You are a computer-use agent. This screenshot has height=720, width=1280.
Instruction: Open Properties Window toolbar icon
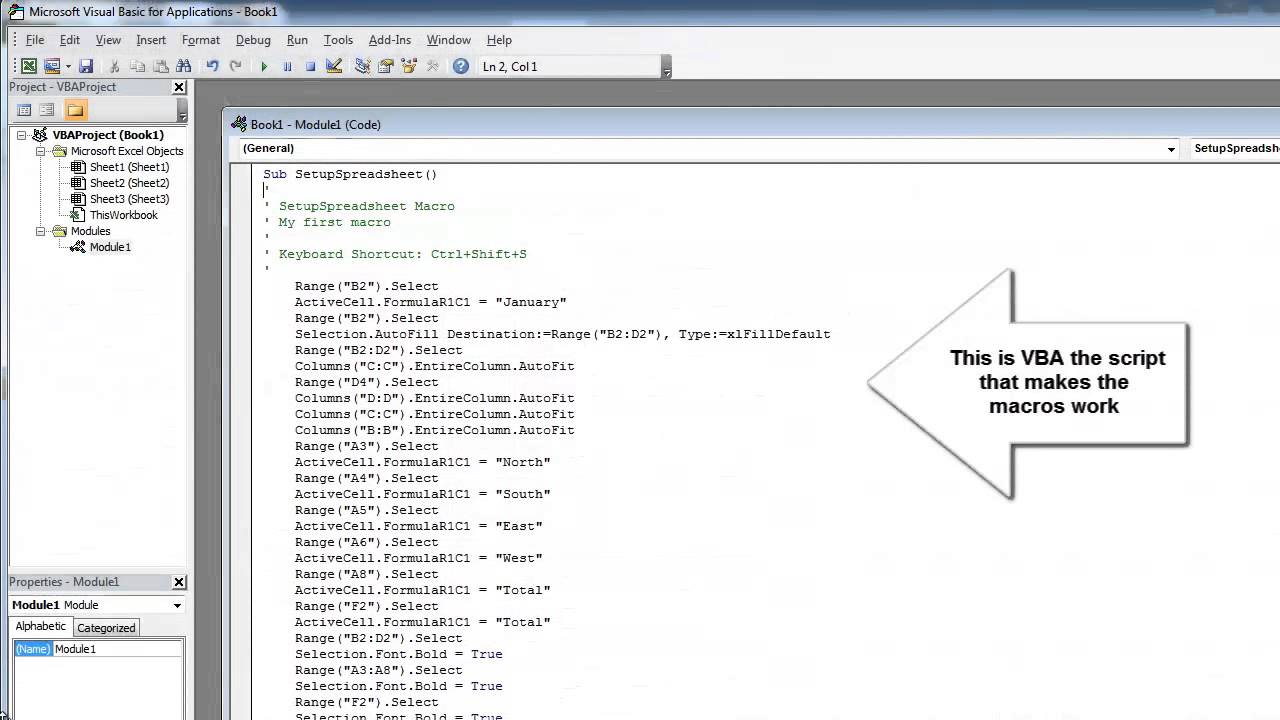pos(385,66)
